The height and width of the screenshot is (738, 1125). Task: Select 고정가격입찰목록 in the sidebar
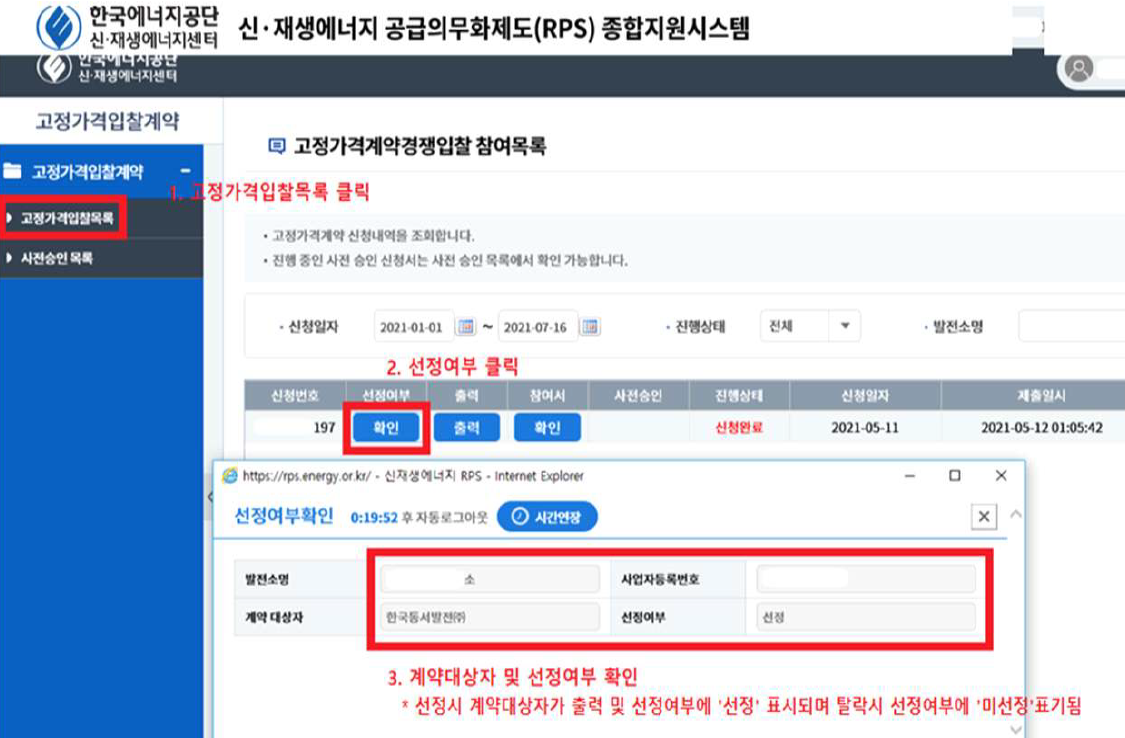point(66,218)
